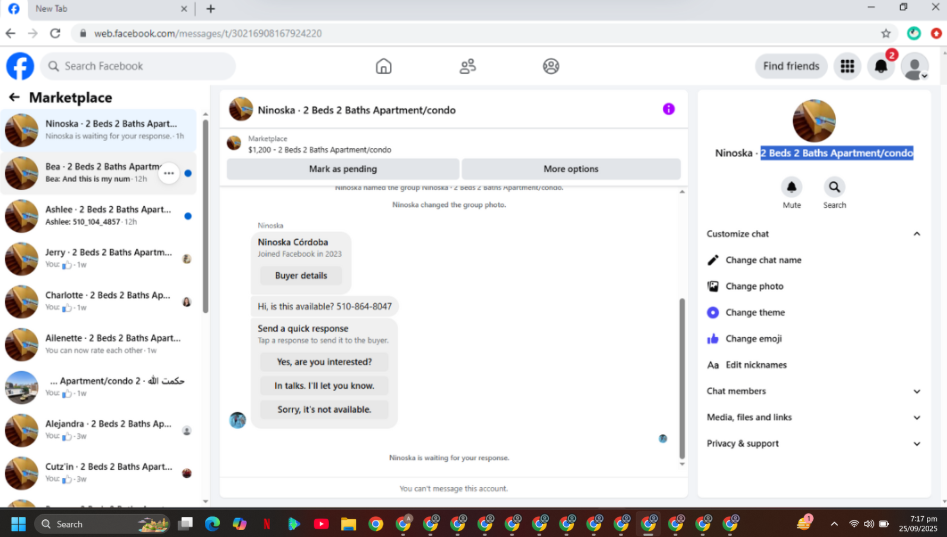
Task: Open the green browser extension icon
Action: tap(914, 33)
